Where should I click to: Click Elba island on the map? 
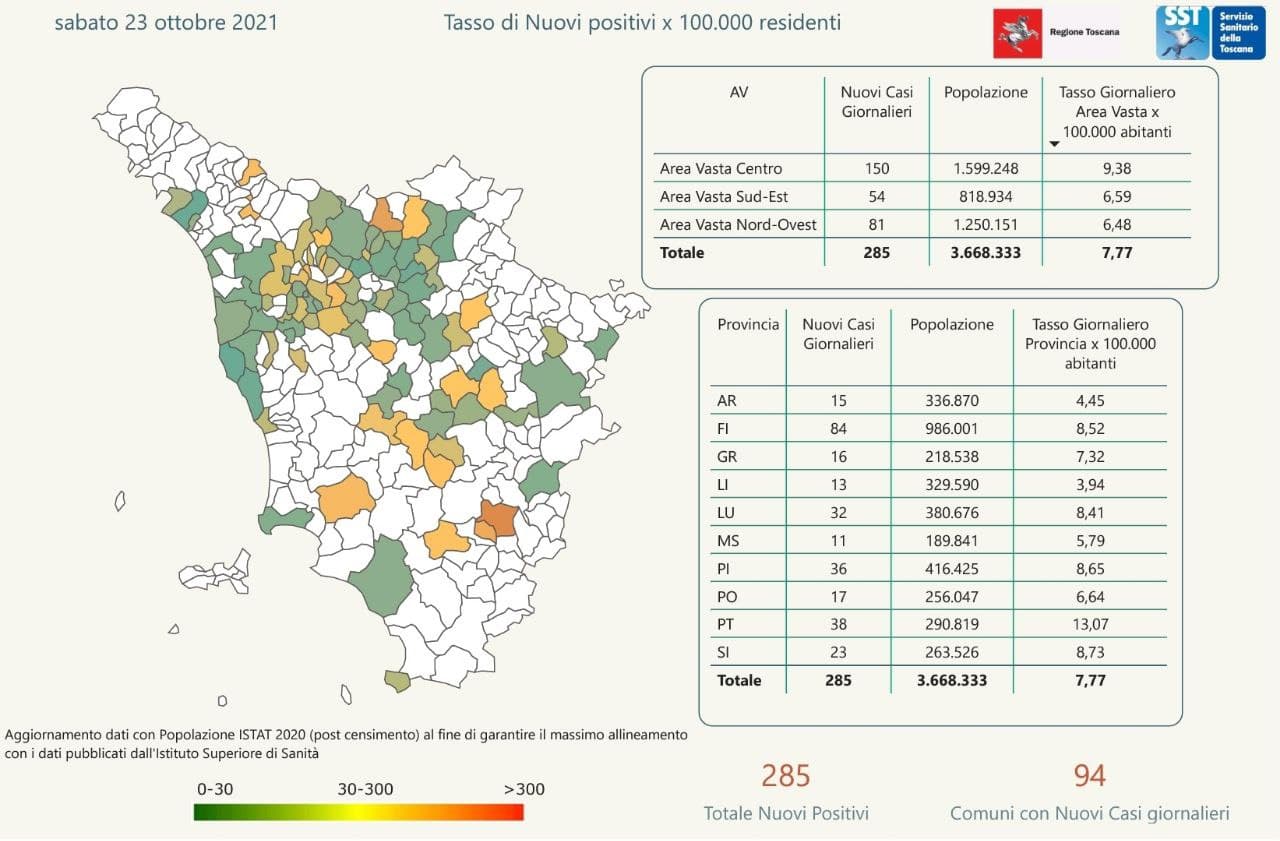pos(213,576)
